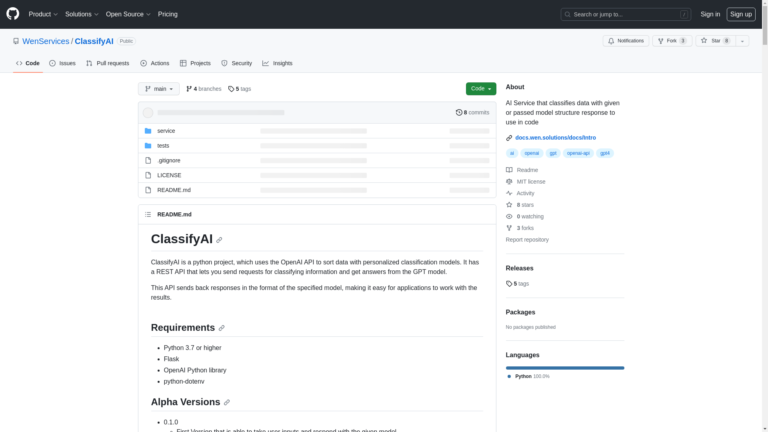Expand the Product menu
Viewport: 768px width, 432px height.
[x=43, y=14]
